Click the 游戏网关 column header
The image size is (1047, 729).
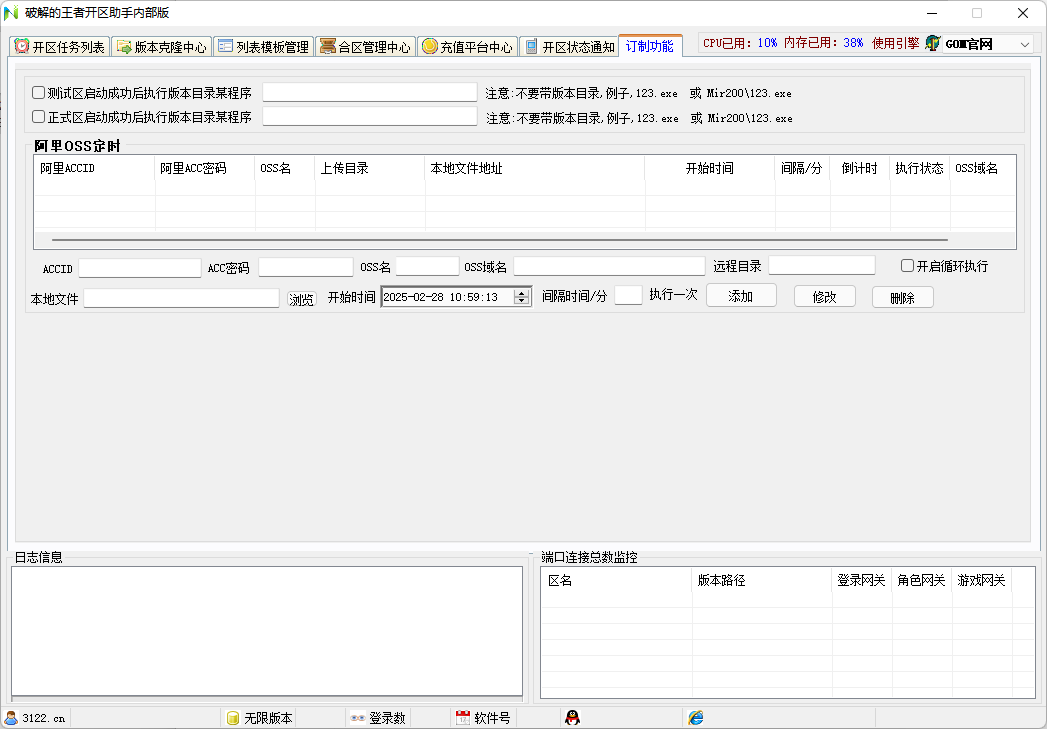[x=982, y=580]
